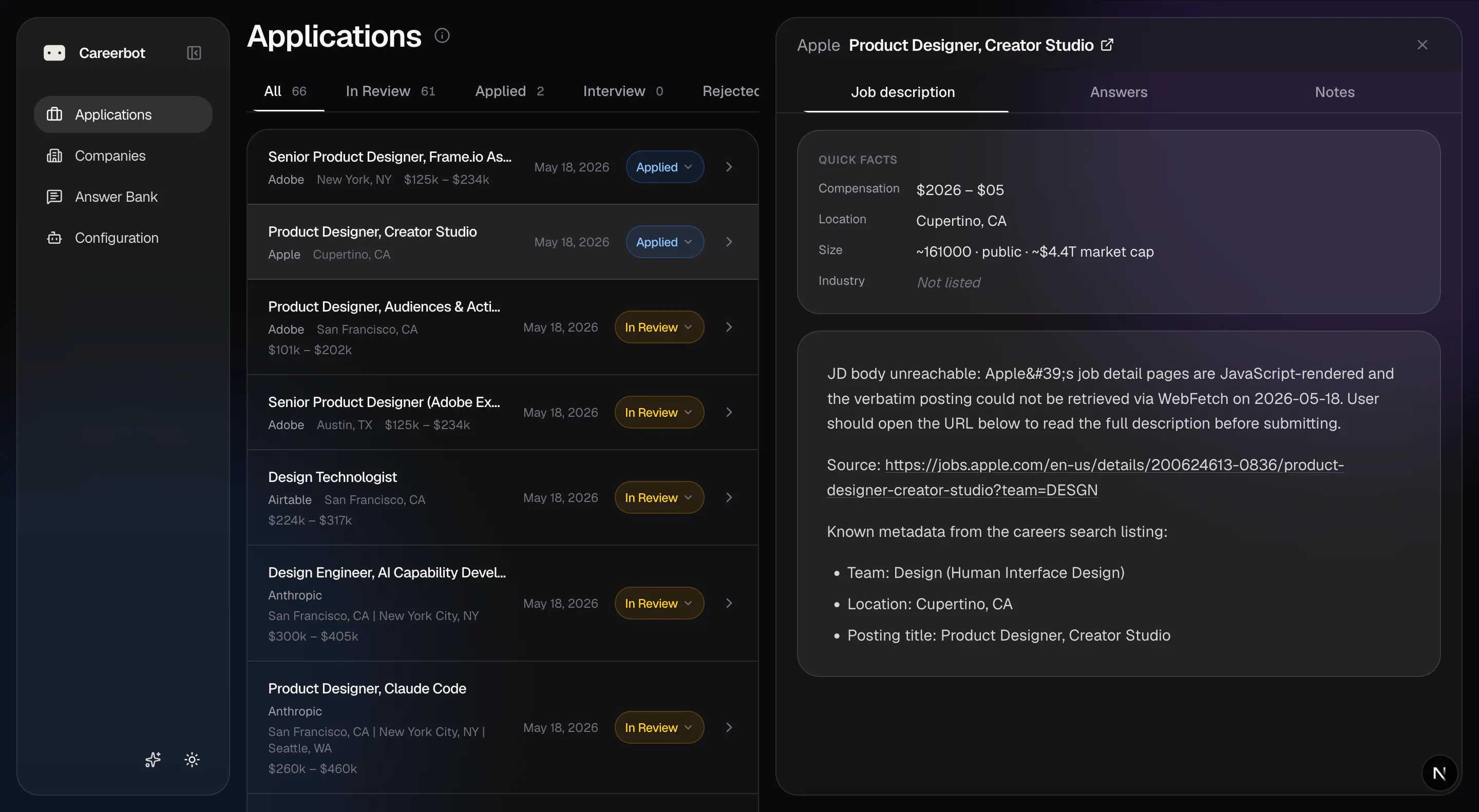Click compensation value $2026 – $05
The image size is (1479, 812).
pos(959,190)
